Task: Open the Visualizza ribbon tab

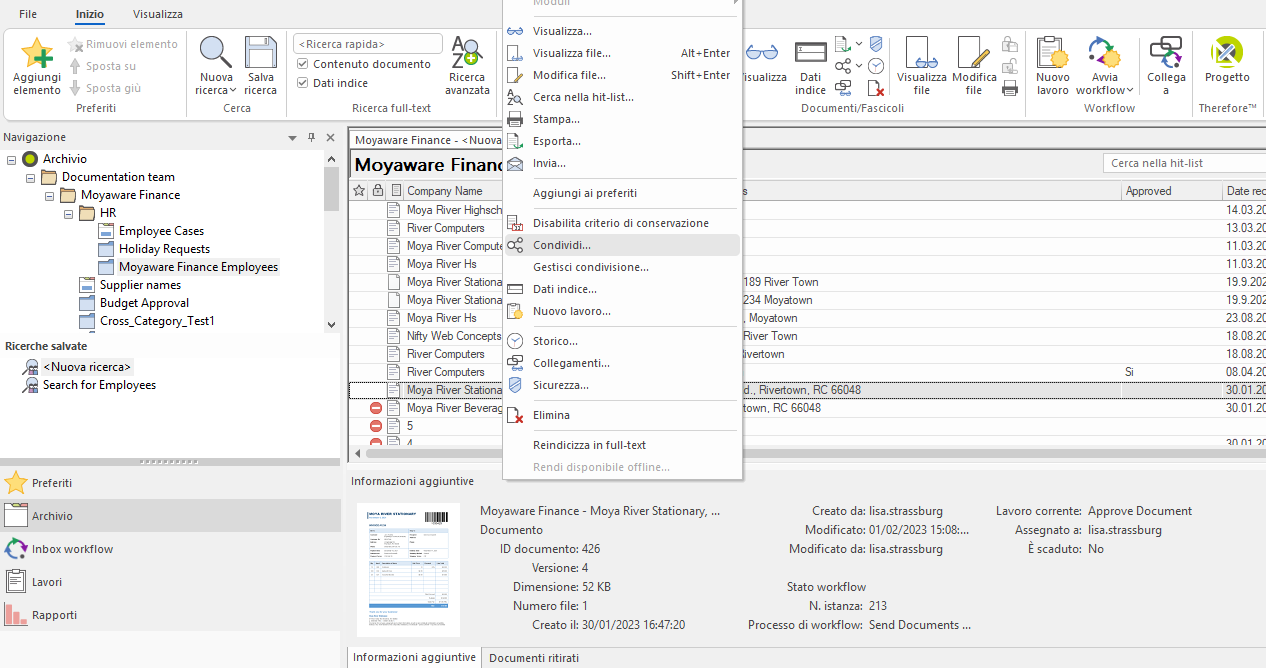Action: 158,14
